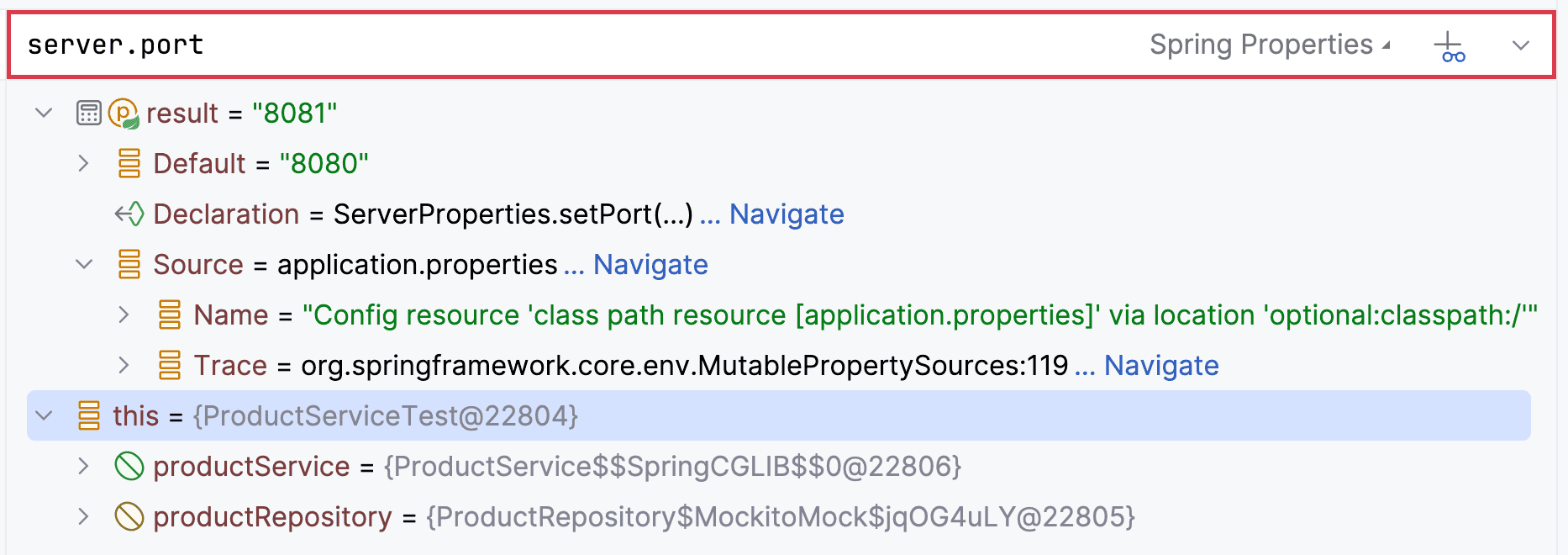Expand the Default value node

click(x=83, y=163)
